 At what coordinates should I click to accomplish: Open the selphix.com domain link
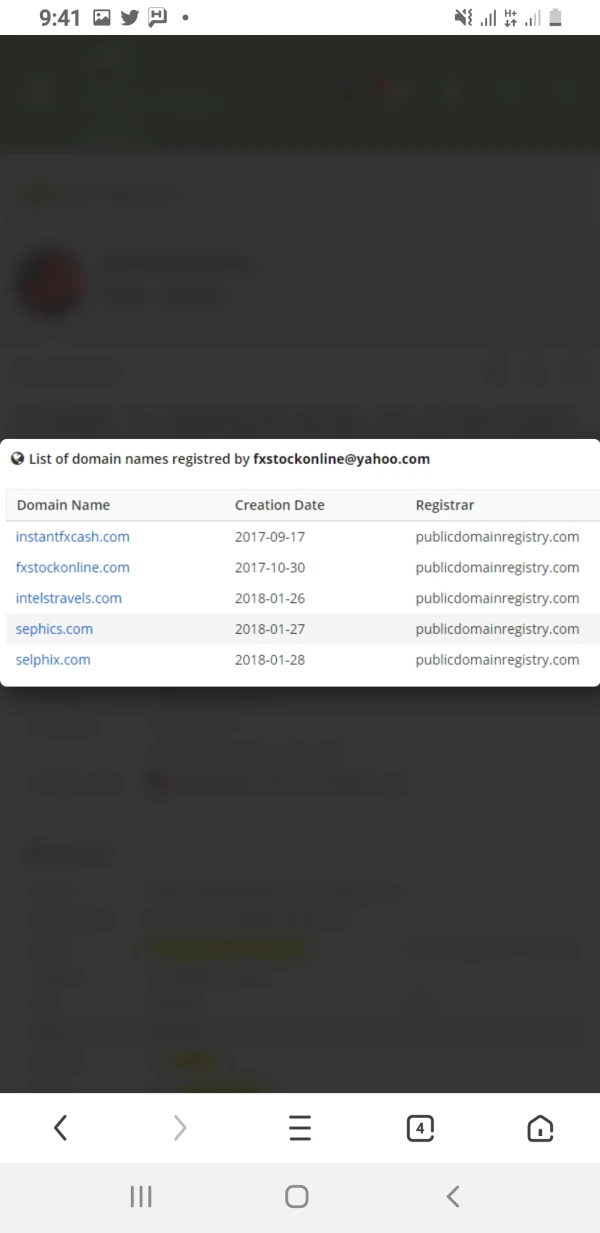53,660
